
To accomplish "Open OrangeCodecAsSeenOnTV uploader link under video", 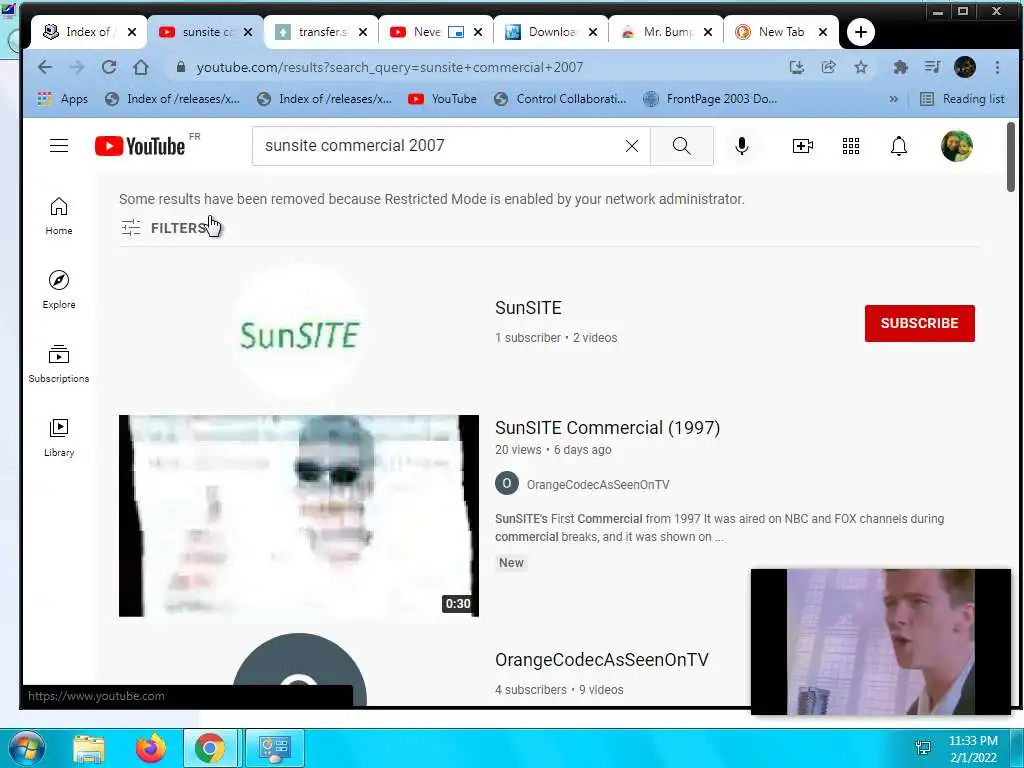I will 598,485.
